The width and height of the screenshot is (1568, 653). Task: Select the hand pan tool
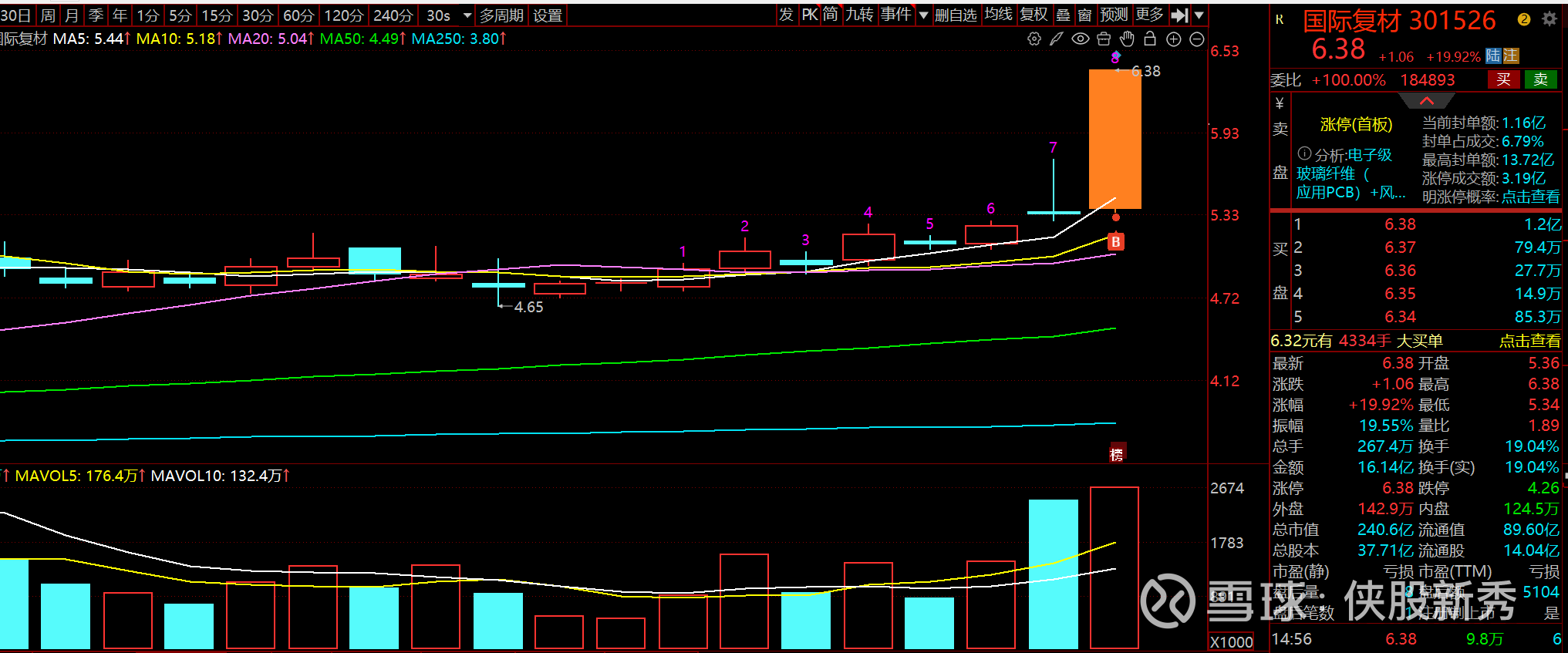point(1127,39)
